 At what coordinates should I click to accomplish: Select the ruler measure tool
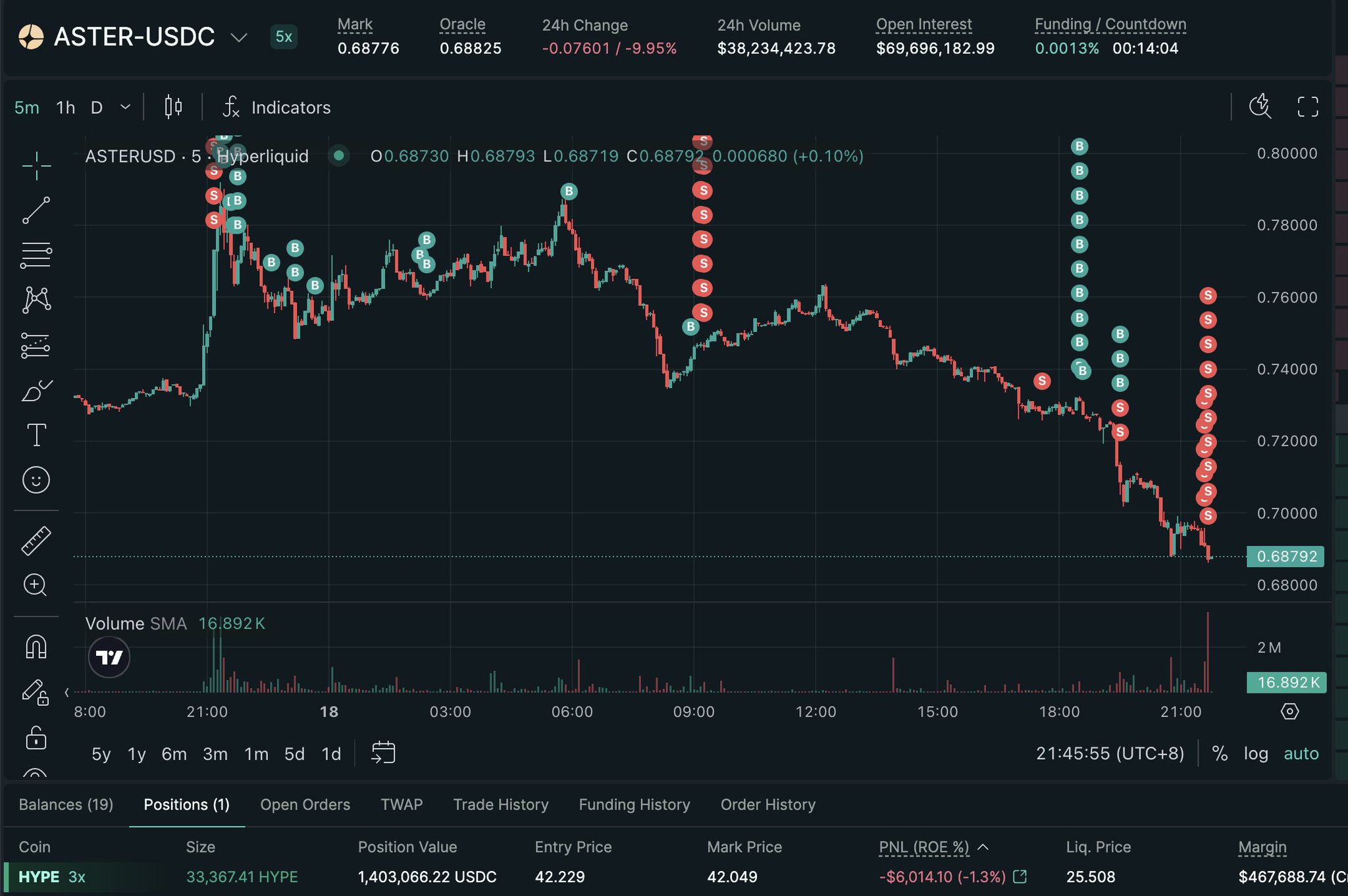36,541
